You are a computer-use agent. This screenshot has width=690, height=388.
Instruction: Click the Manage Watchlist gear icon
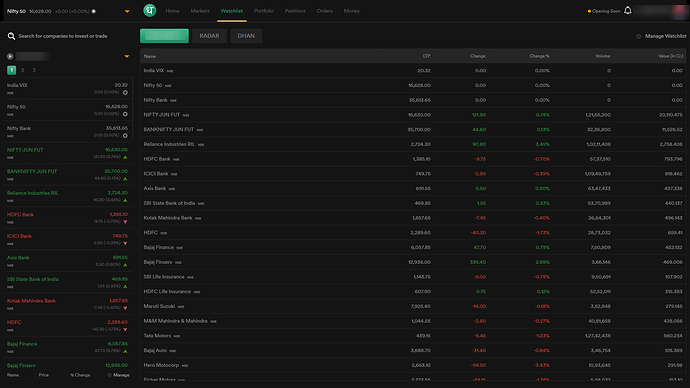point(639,36)
